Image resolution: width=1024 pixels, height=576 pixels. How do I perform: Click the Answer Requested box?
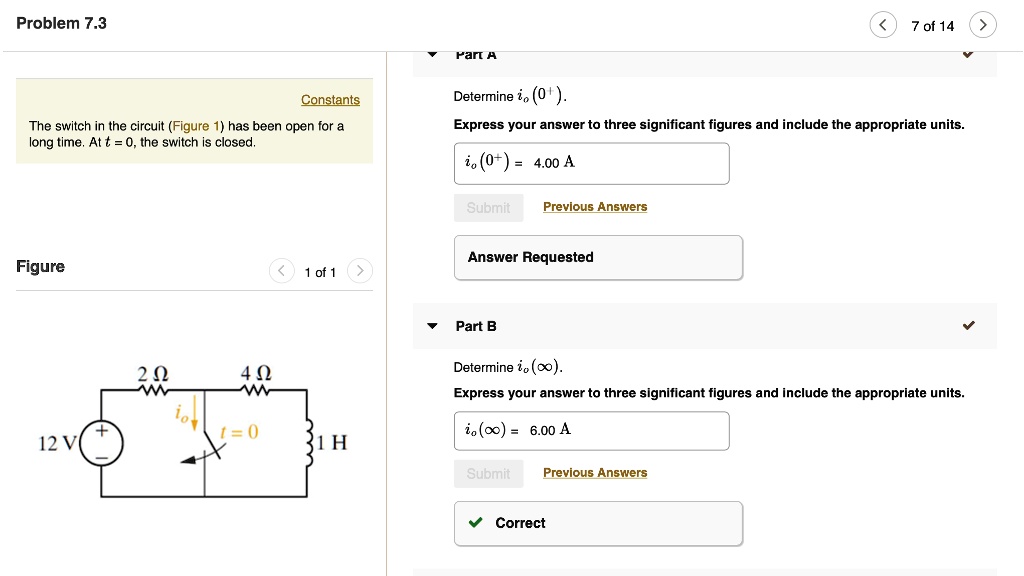[598, 257]
